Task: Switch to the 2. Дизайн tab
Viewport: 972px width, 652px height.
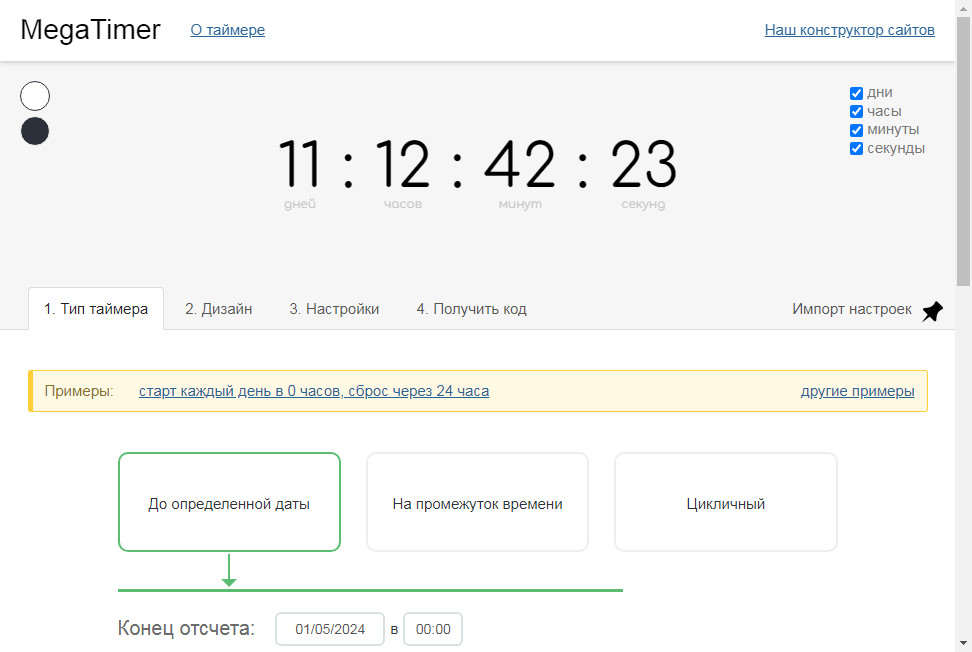Action: 218,309
